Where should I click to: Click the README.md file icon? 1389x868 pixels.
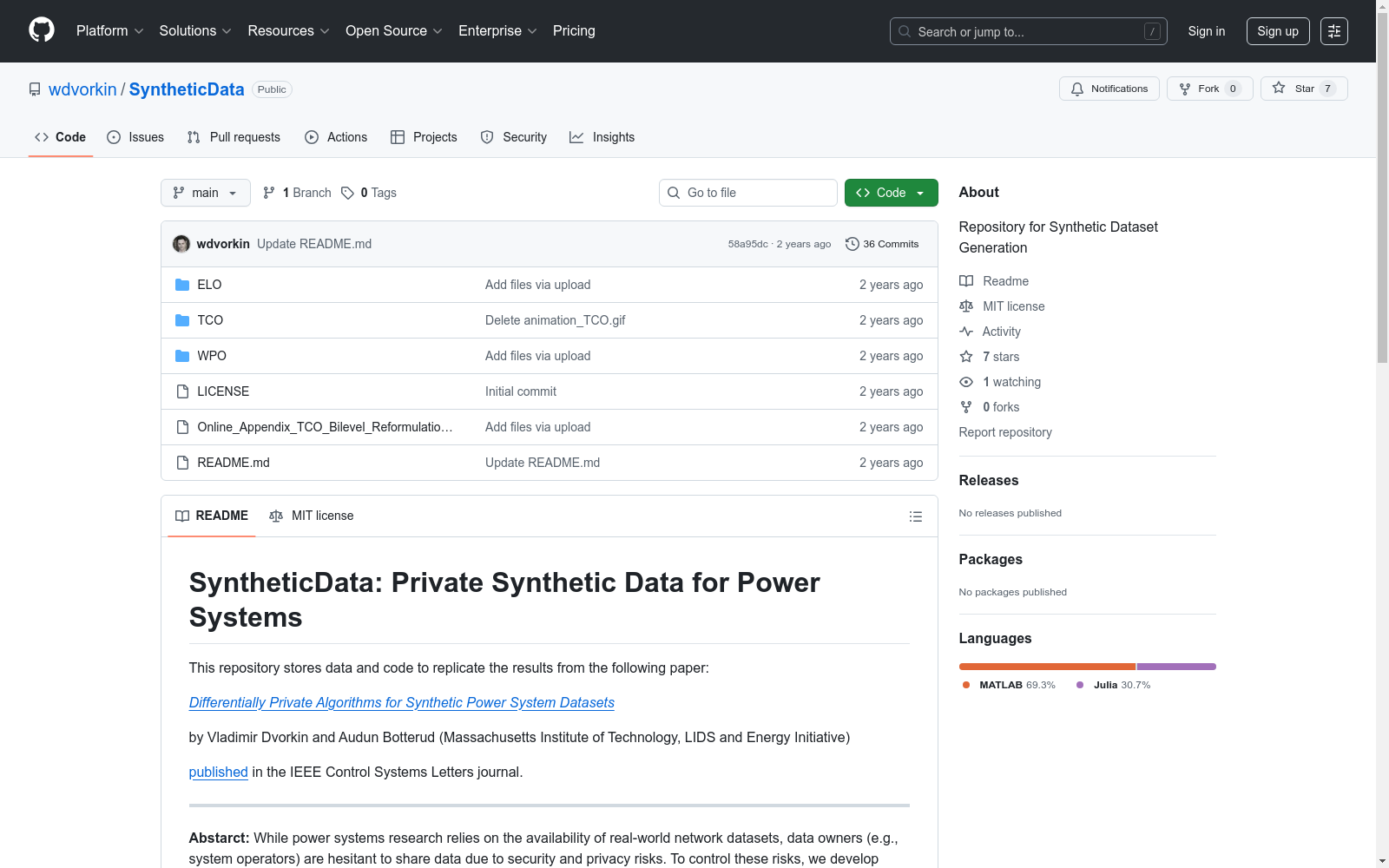tap(182, 463)
